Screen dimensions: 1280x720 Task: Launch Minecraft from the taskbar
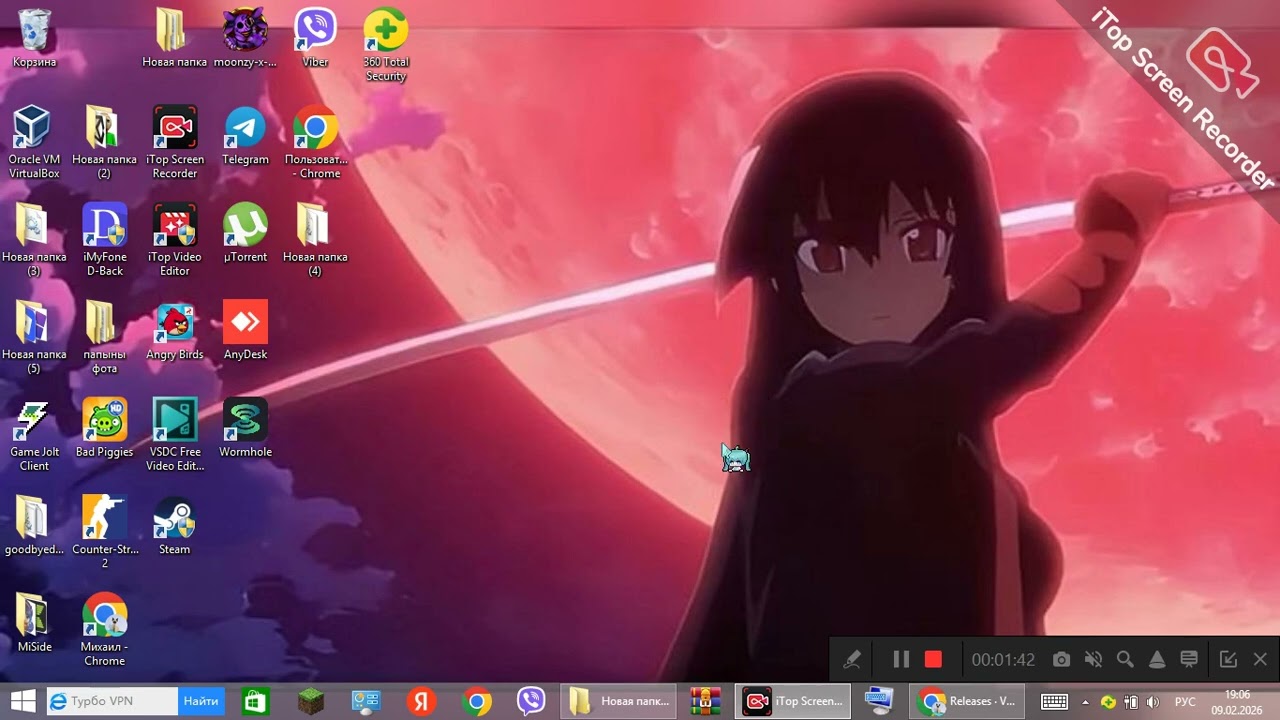click(310, 701)
